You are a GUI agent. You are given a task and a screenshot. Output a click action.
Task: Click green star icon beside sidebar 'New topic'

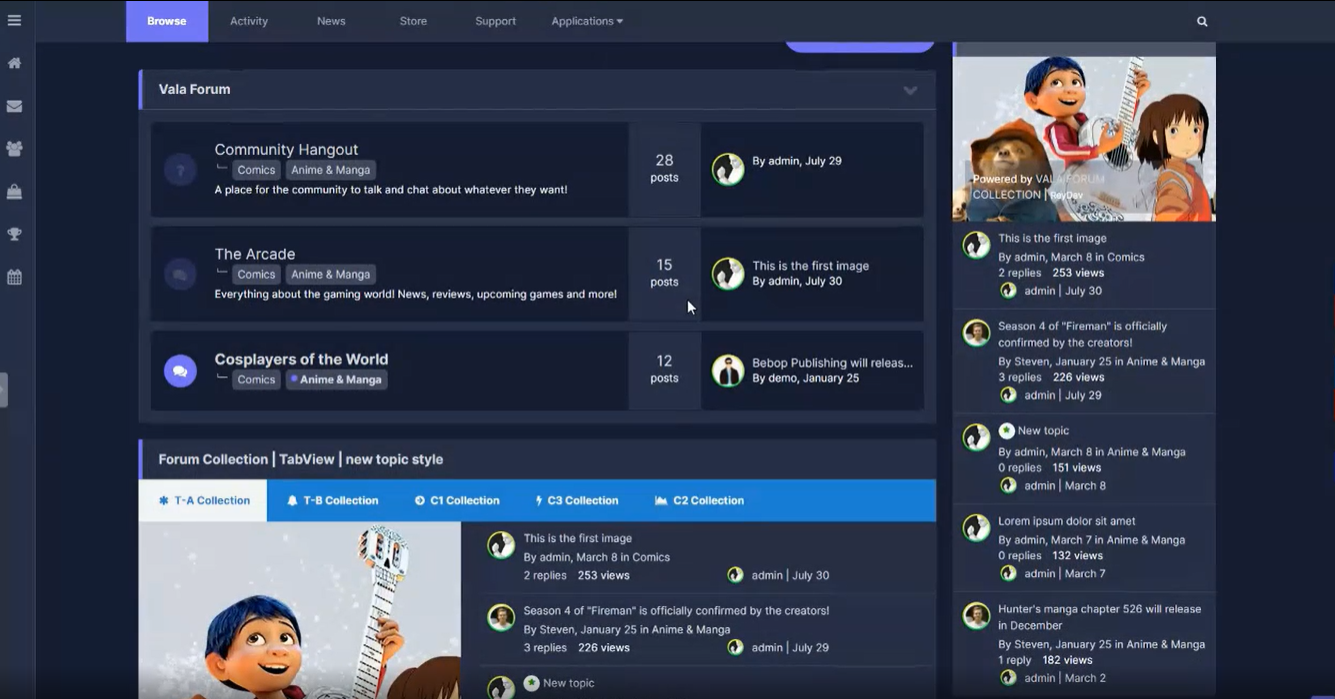[1006, 431]
